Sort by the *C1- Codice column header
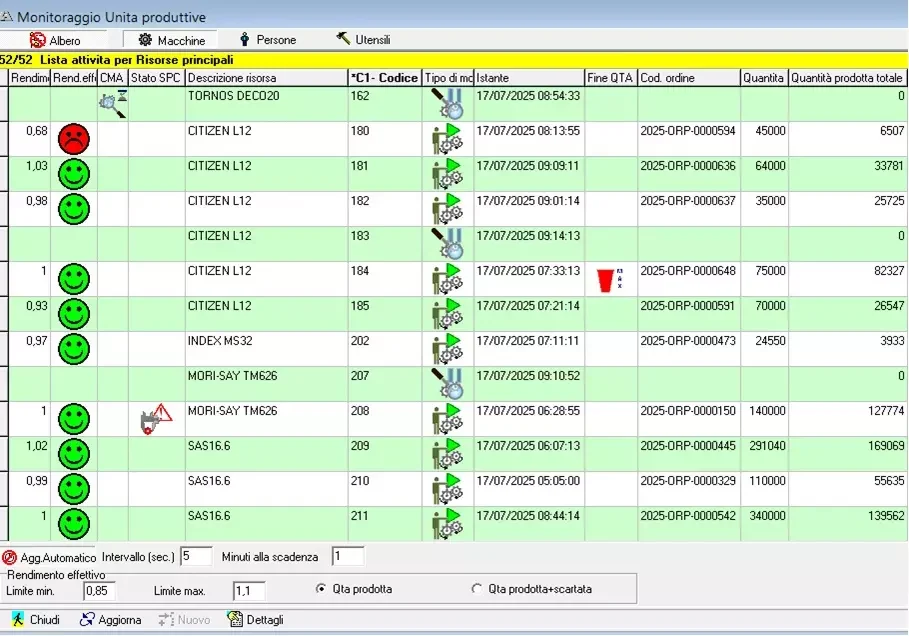 point(385,78)
